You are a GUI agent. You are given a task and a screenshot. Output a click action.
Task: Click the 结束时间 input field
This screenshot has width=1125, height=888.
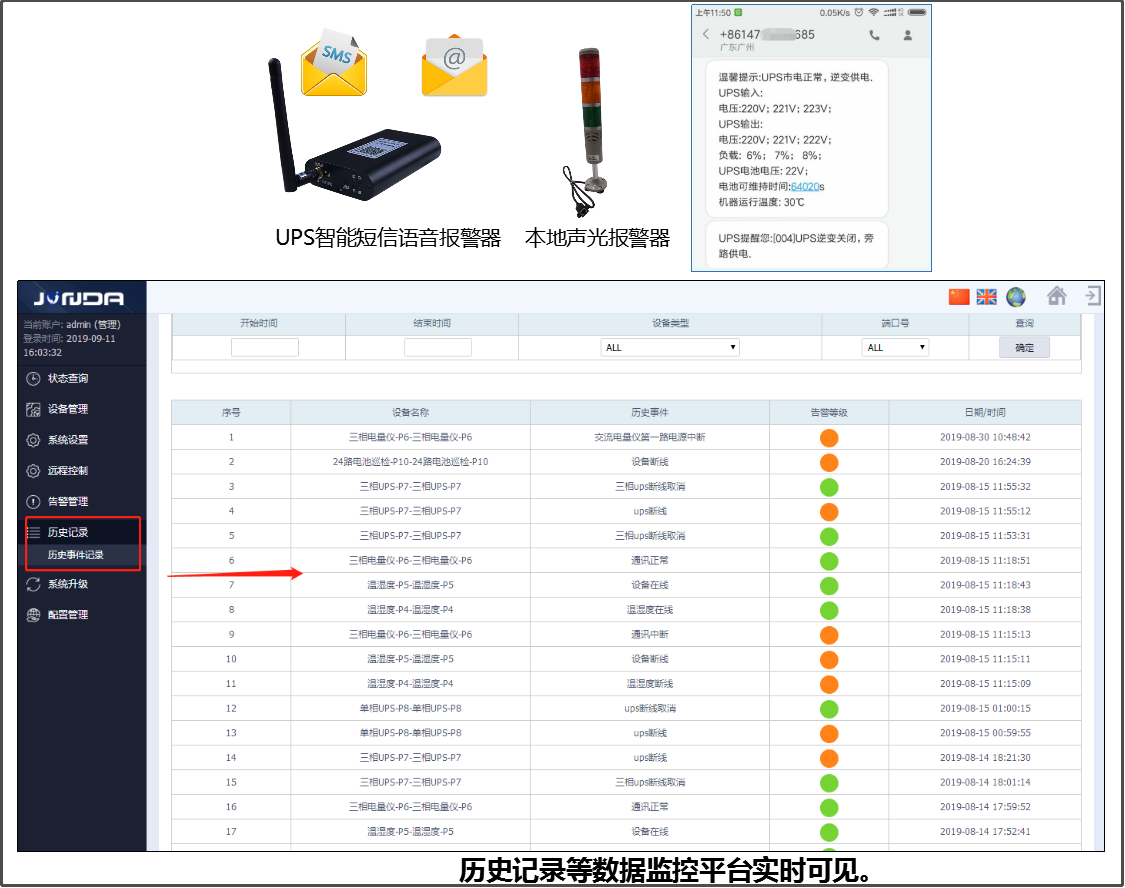pos(438,348)
